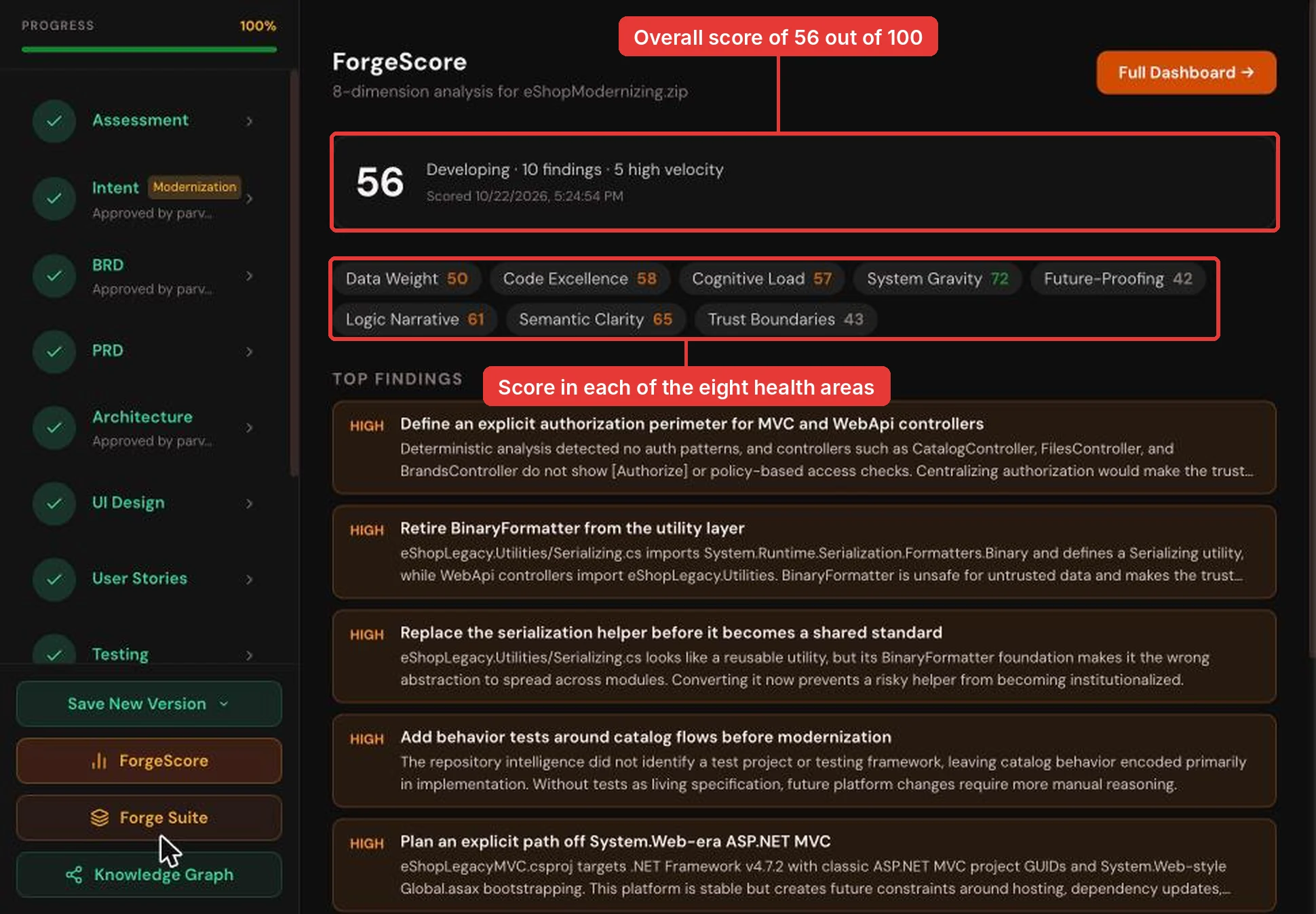Expand the Intent step chevron
This screenshot has height=914, width=1316.
tap(250, 199)
